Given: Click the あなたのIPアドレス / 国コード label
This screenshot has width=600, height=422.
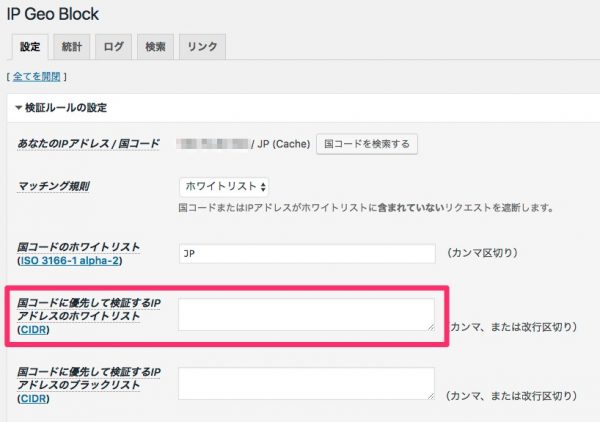Looking at the screenshot, I should [88, 144].
